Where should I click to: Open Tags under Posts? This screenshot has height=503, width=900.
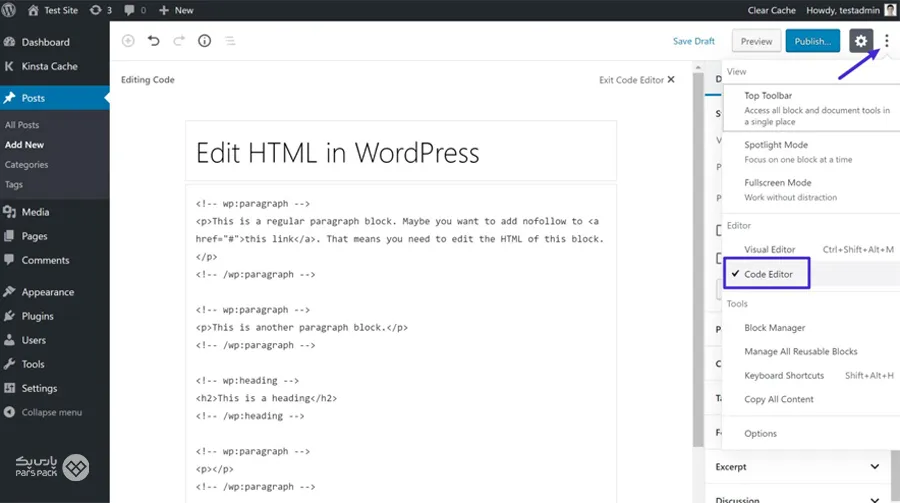14,184
